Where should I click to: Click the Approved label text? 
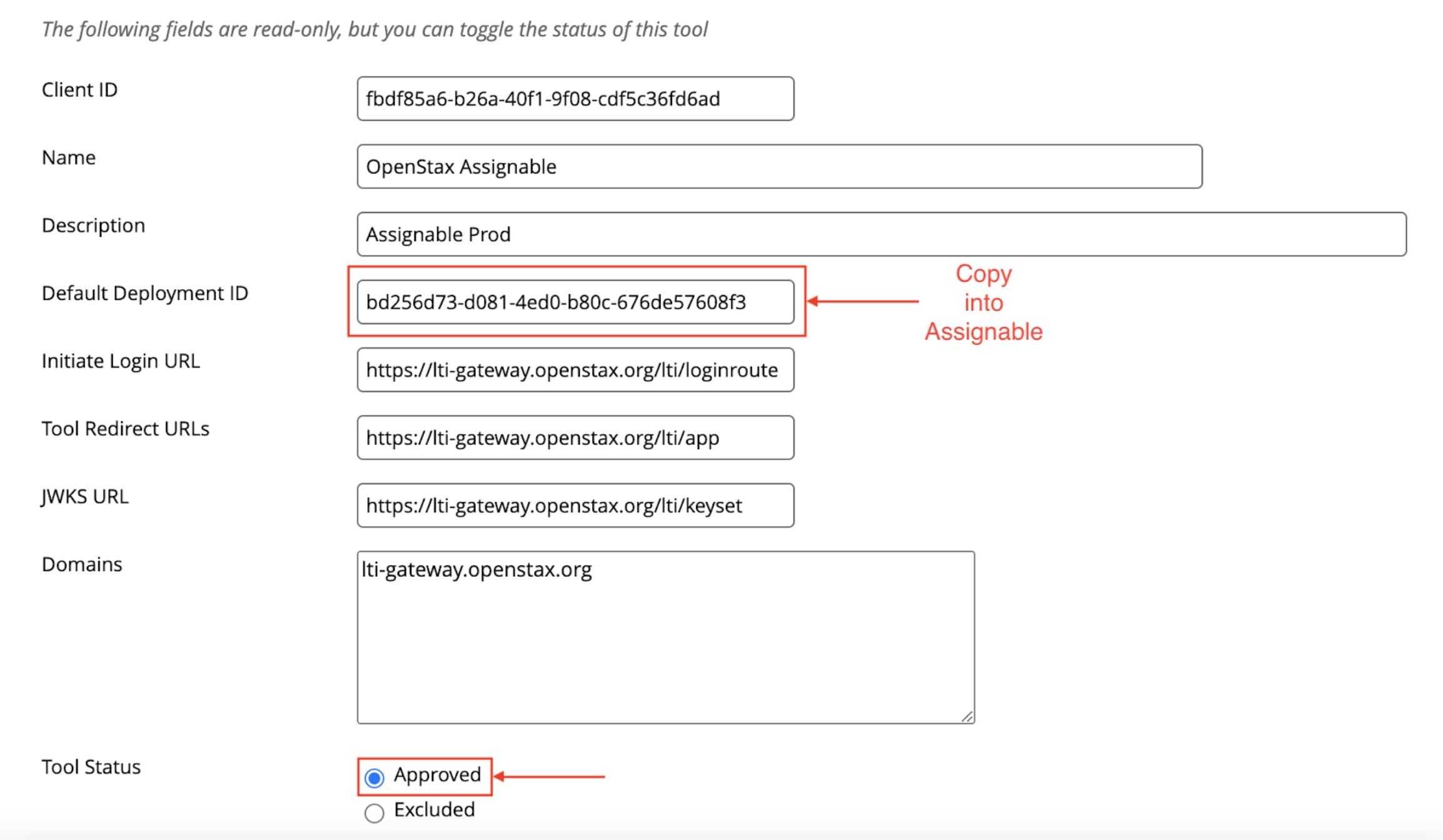click(x=437, y=774)
